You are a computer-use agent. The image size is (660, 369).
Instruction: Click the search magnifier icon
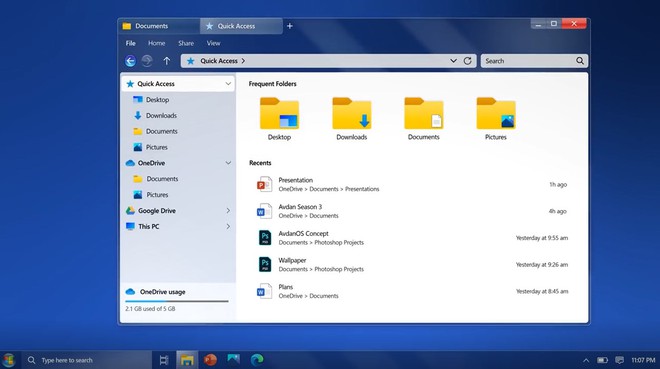(580, 61)
